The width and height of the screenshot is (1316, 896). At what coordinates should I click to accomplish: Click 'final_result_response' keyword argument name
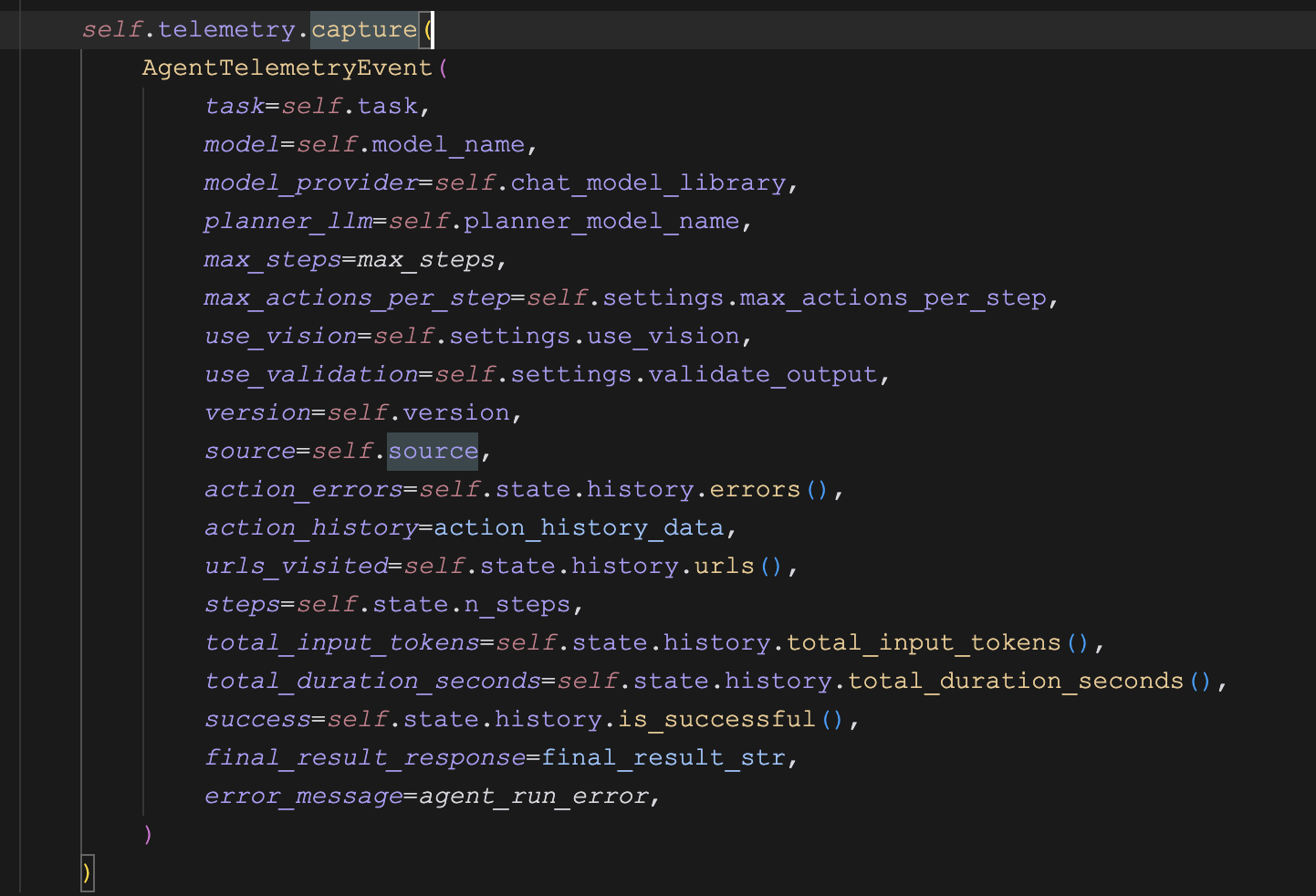pos(365,758)
